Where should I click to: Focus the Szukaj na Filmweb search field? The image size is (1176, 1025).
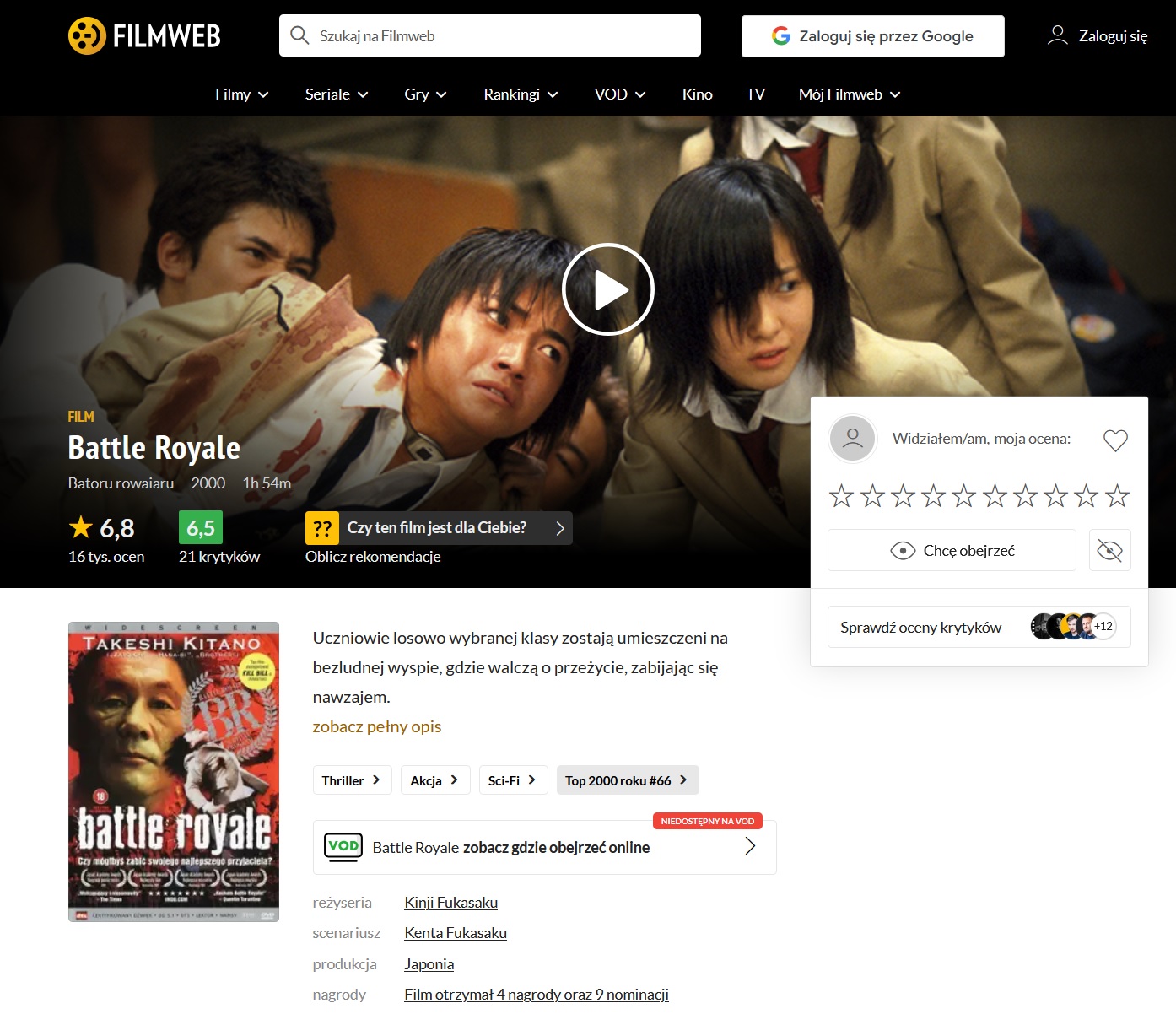pos(489,35)
